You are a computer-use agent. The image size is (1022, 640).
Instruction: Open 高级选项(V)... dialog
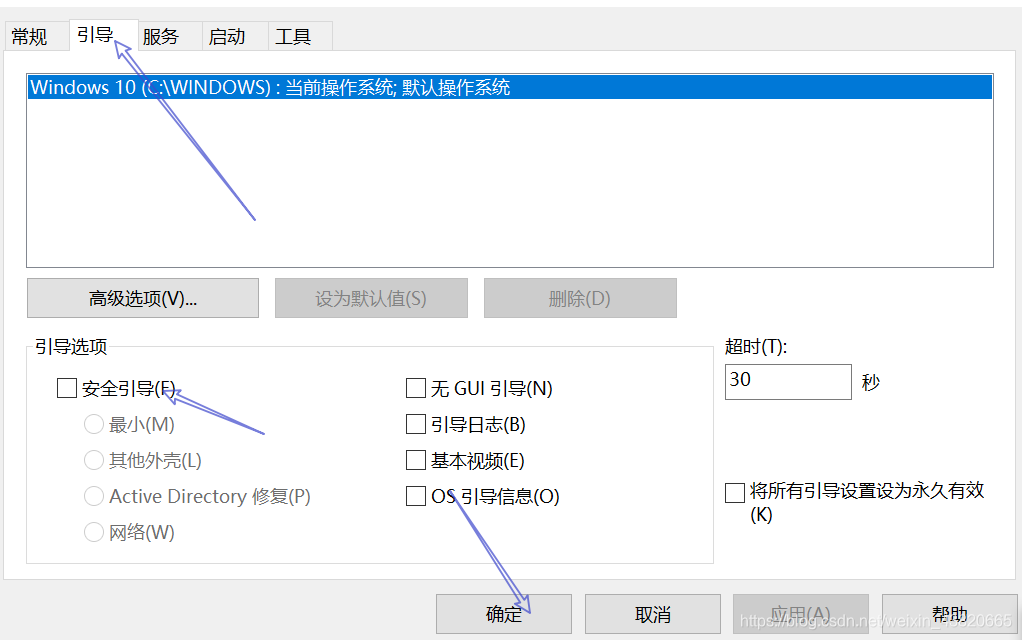click(143, 298)
